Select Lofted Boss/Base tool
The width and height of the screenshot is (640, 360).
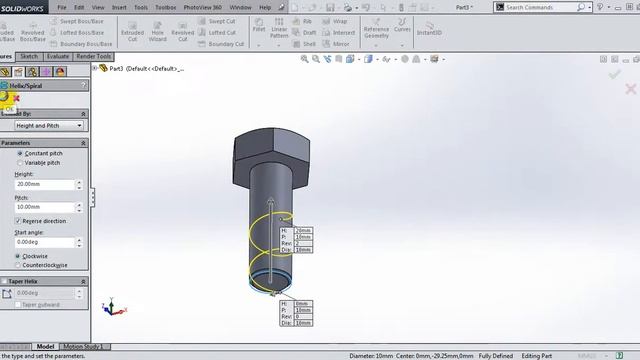coord(77,33)
